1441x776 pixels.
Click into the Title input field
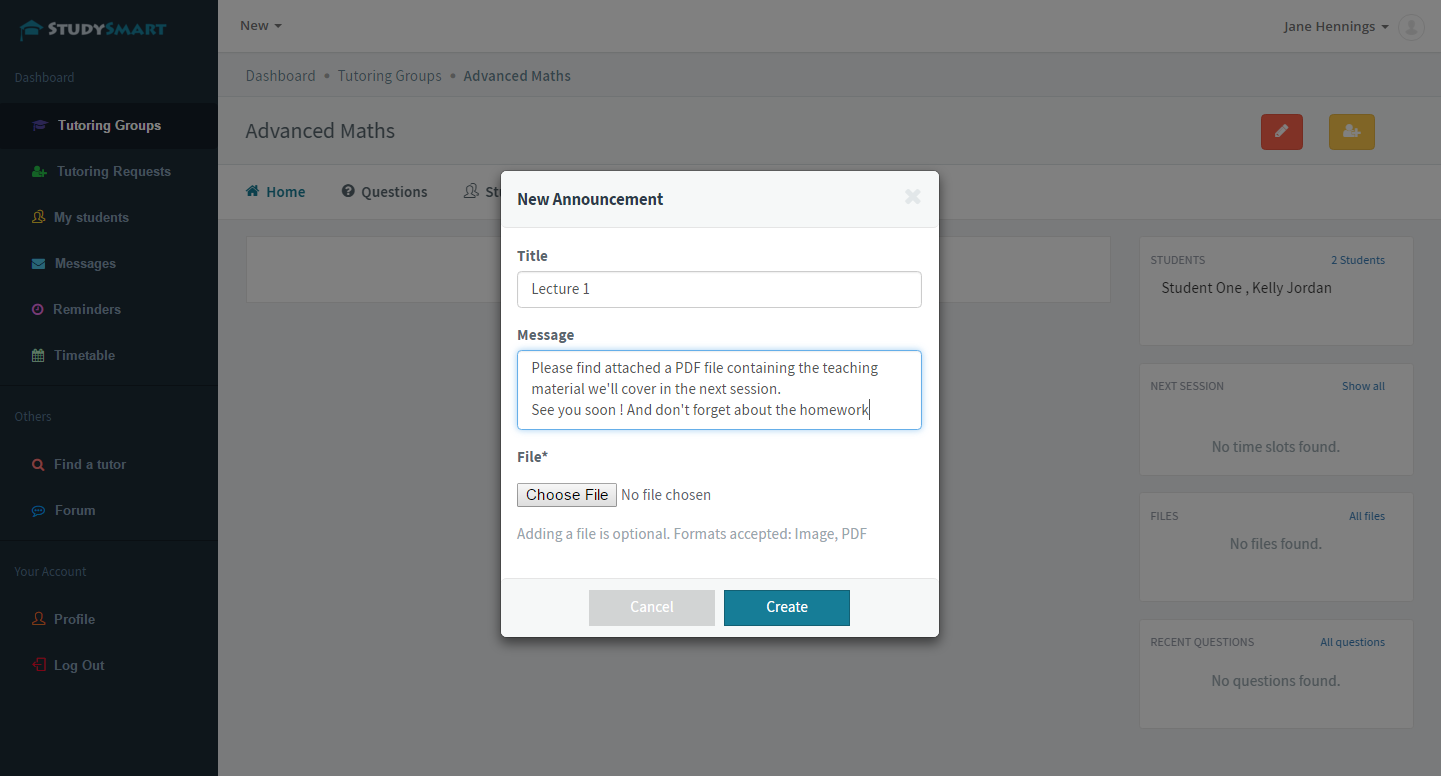[x=719, y=289]
